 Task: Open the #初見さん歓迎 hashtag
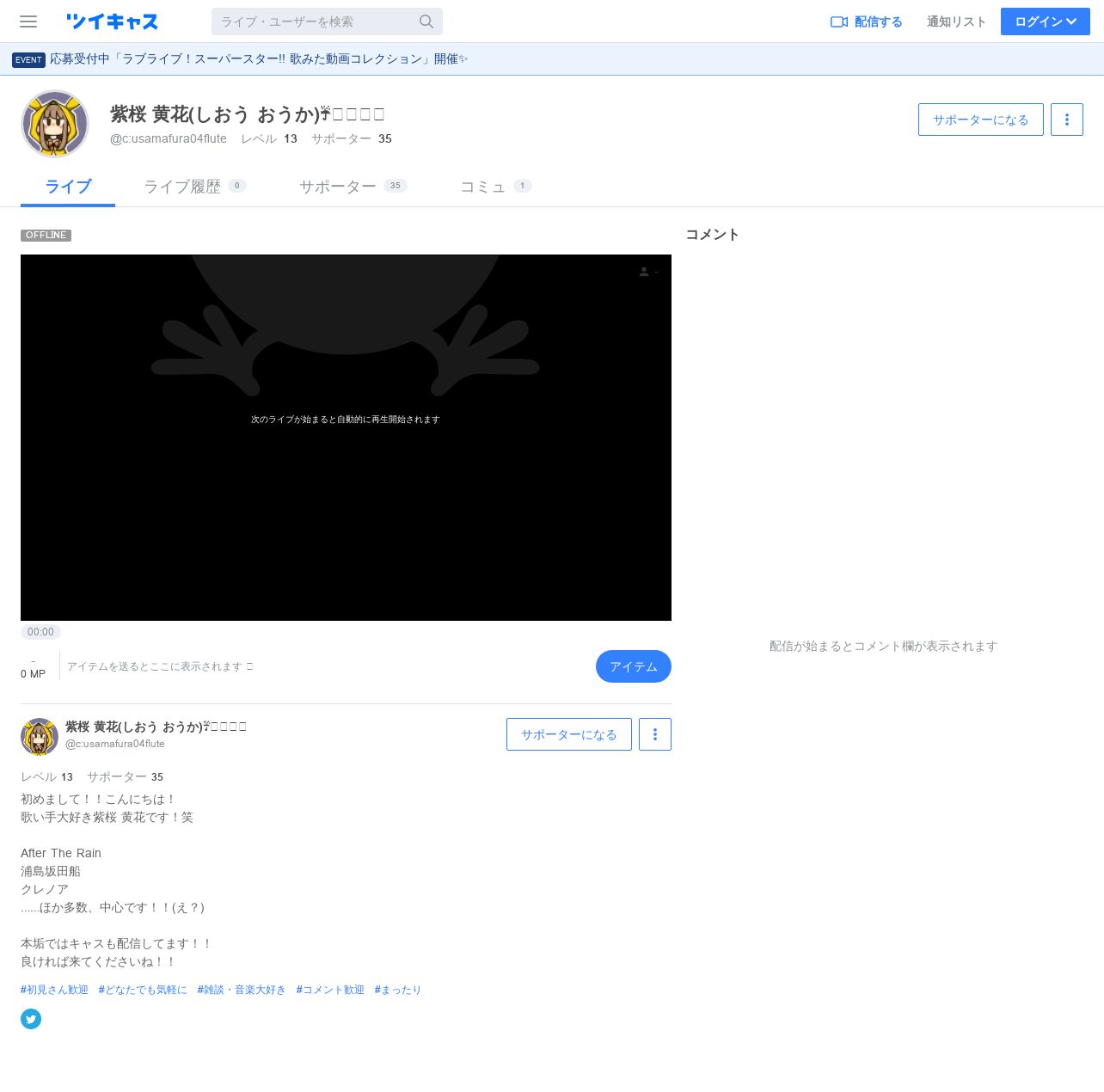pyautogui.click(x=55, y=990)
